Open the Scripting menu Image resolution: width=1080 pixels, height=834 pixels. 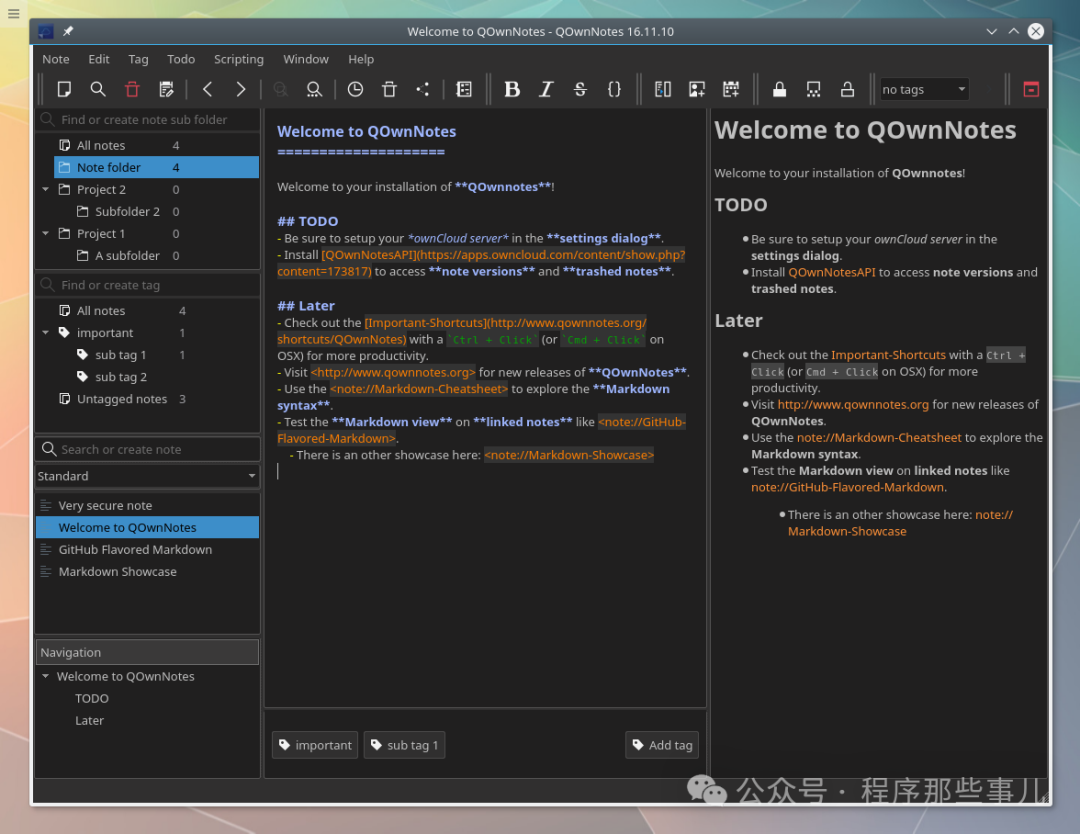[238, 59]
